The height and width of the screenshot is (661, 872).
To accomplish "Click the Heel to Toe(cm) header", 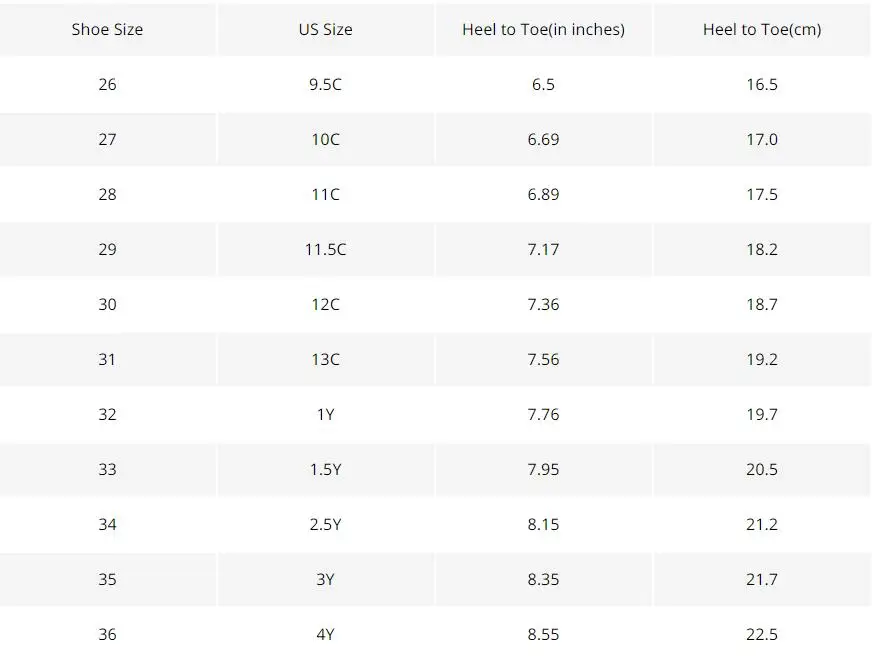I will tap(762, 29).
